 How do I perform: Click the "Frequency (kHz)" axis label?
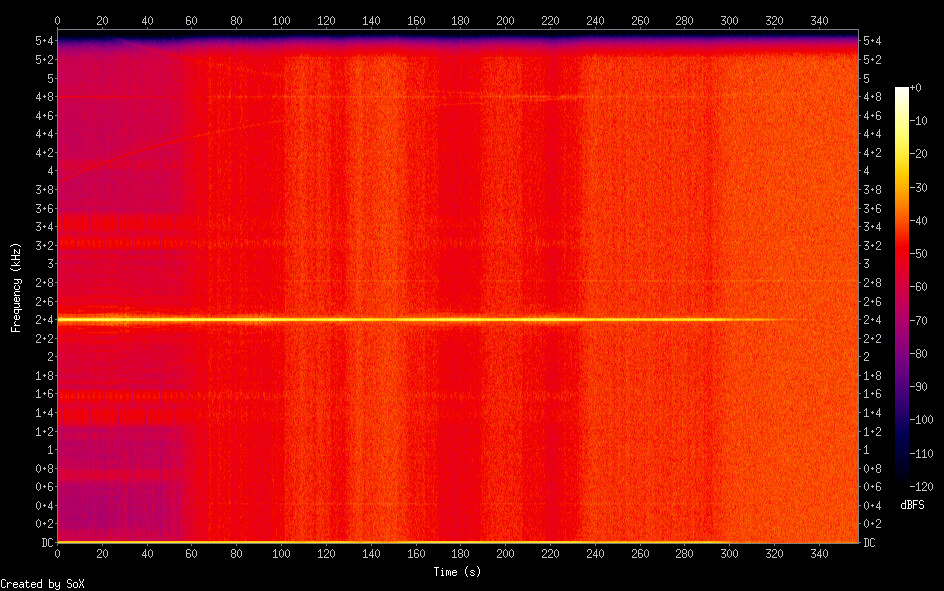16,287
